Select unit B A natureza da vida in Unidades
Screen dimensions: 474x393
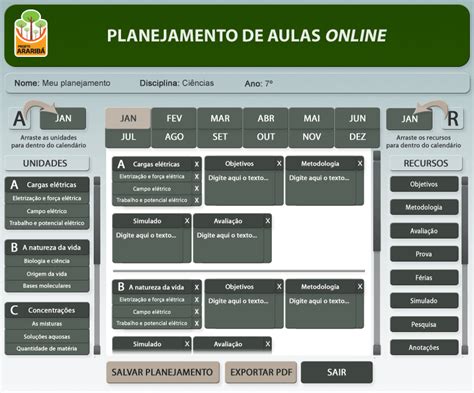coord(47,247)
